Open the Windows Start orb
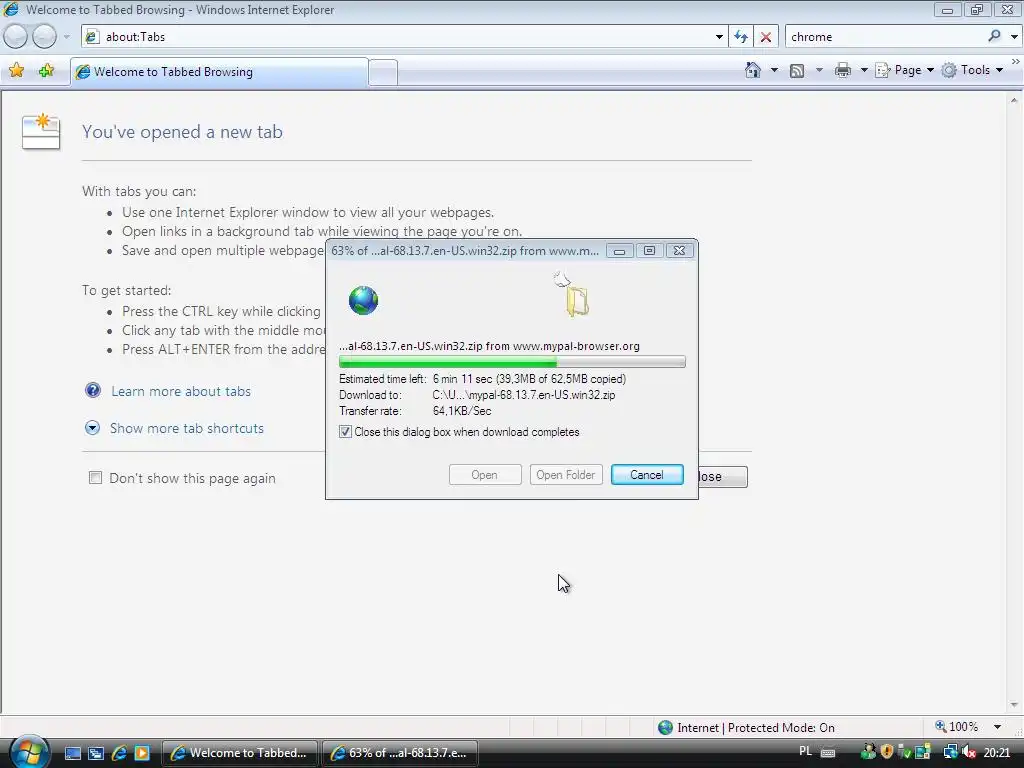Image resolution: width=1024 pixels, height=768 pixels. [x=27, y=752]
